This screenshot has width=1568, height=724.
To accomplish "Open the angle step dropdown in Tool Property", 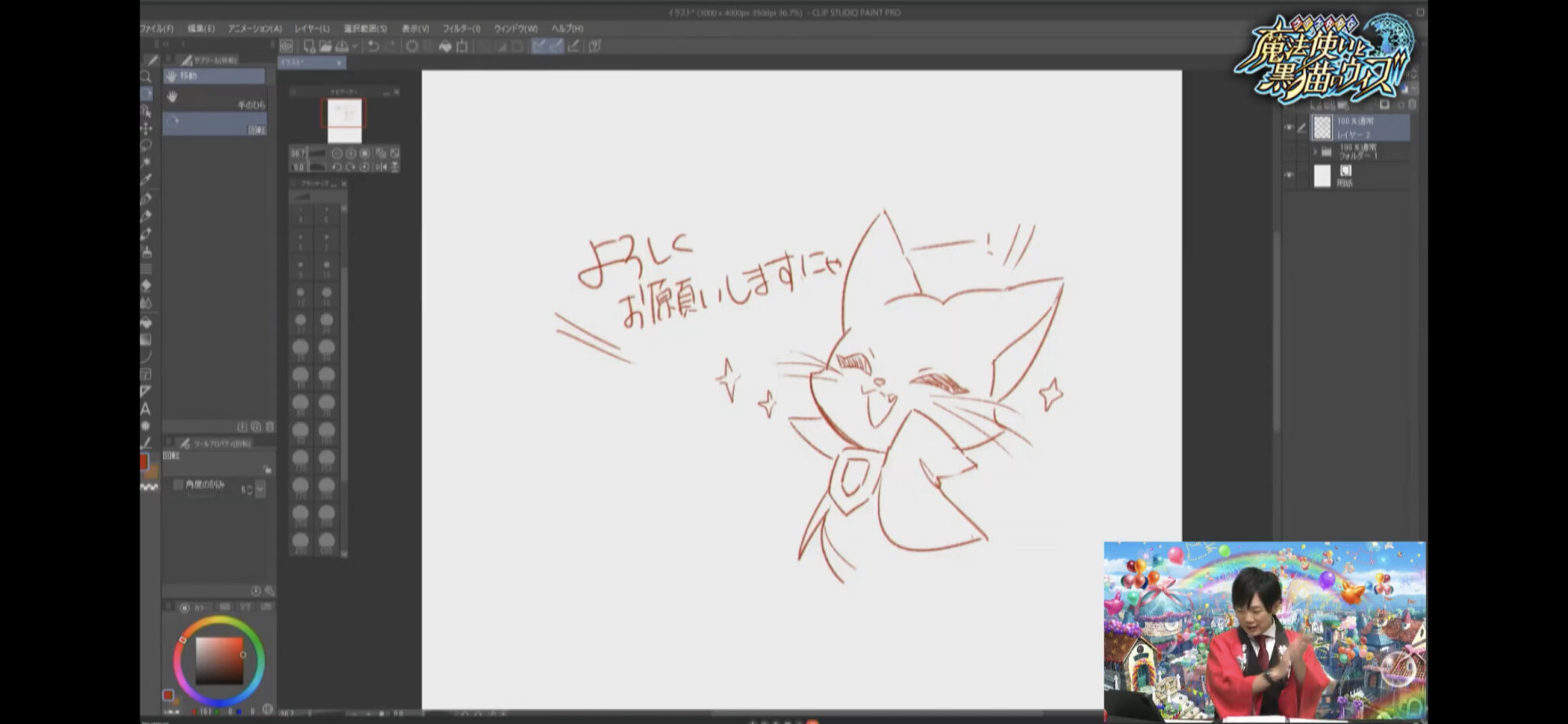I will coord(260,490).
